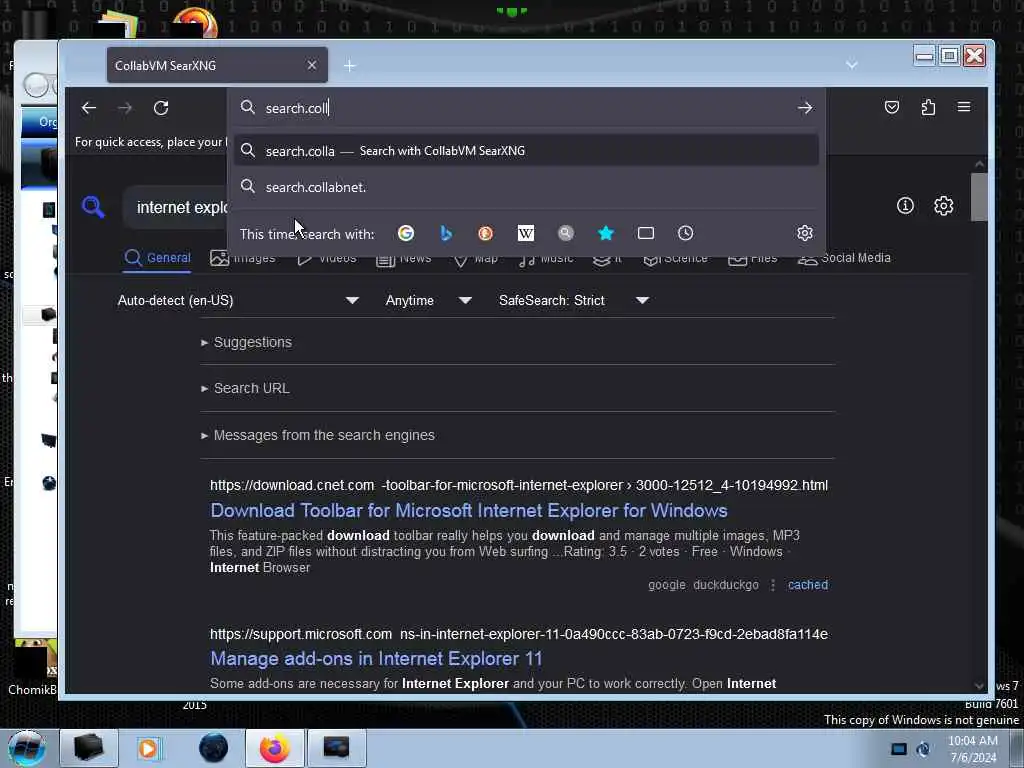
Task: Search this time with Wikipedia icon
Action: pos(526,233)
